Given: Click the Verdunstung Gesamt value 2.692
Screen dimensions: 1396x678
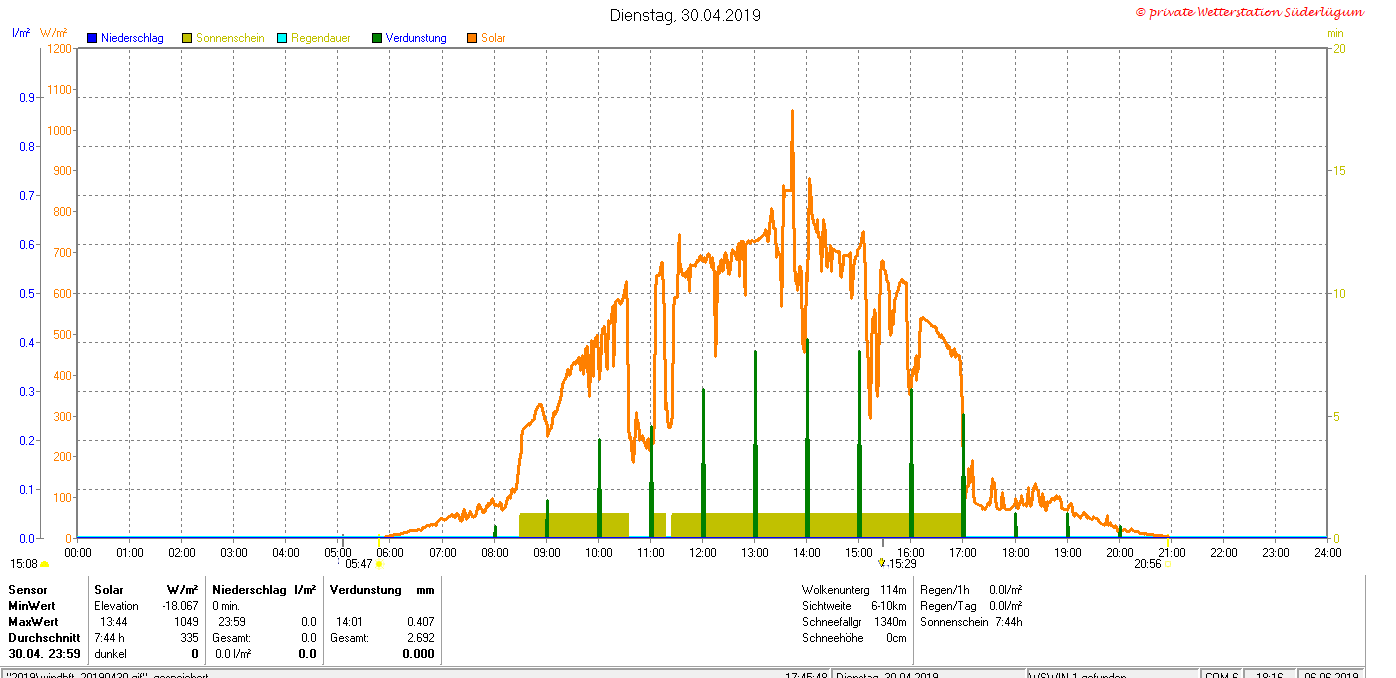Looking at the screenshot, I should [x=420, y=638].
